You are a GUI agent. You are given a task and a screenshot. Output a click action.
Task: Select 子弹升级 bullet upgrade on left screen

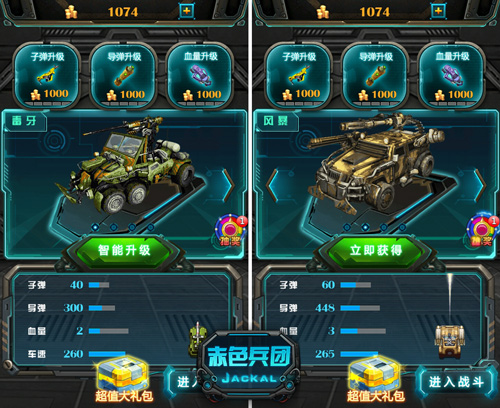(x=47, y=76)
